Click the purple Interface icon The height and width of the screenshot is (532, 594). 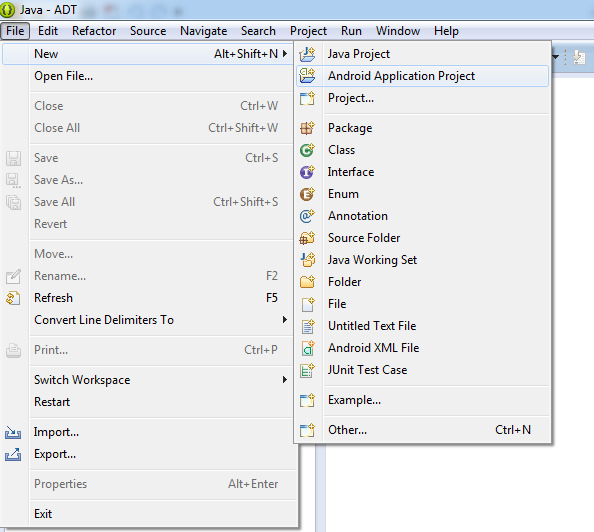[307, 172]
